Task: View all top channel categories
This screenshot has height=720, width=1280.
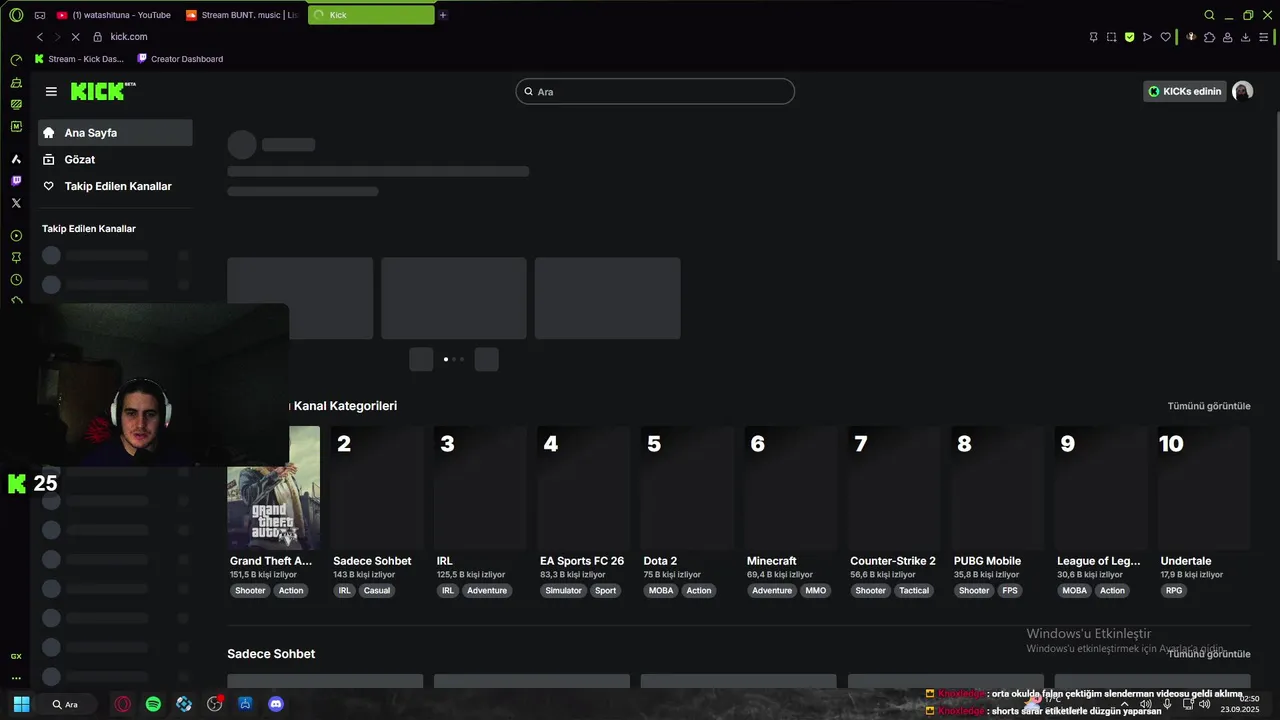Action: tap(1209, 406)
